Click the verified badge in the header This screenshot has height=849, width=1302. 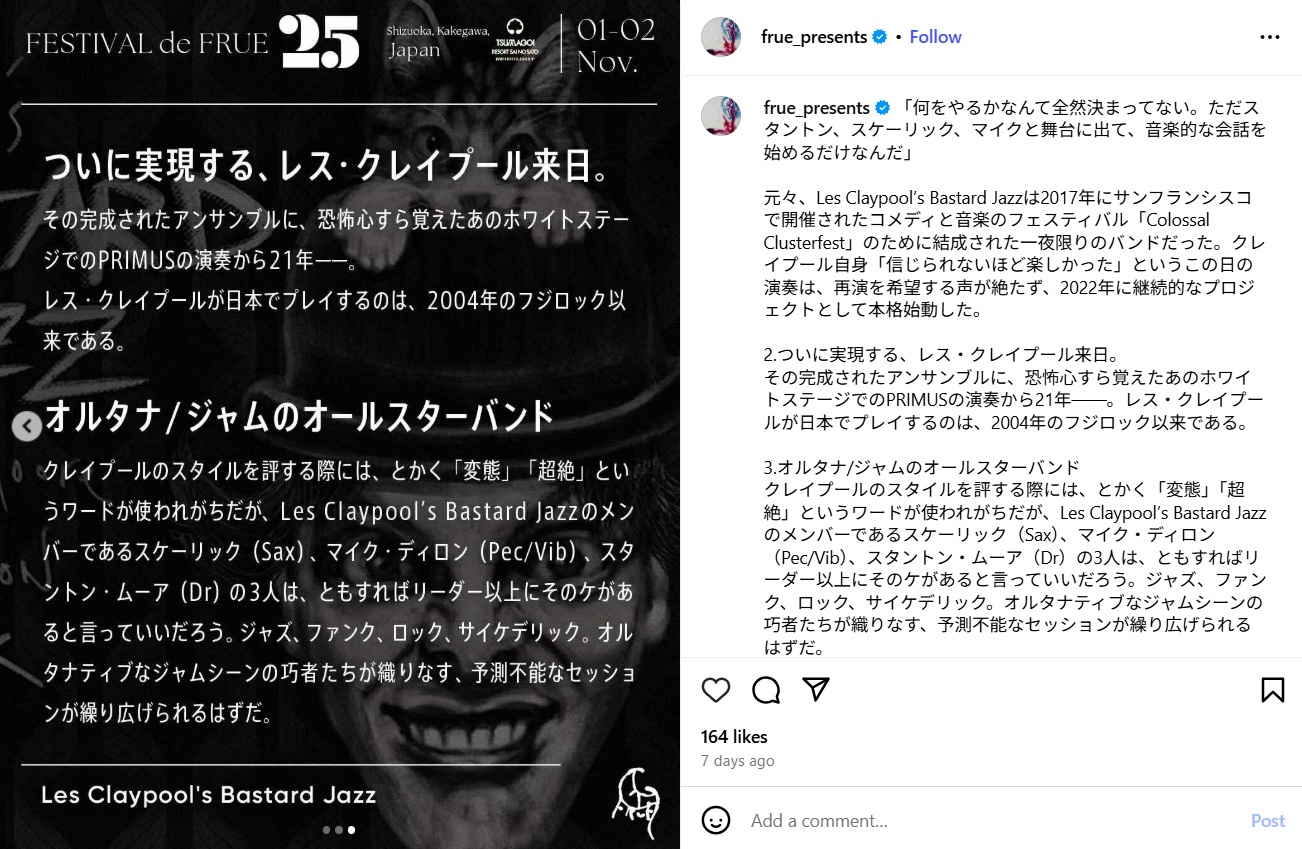pyautogui.click(x=880, y=37)
